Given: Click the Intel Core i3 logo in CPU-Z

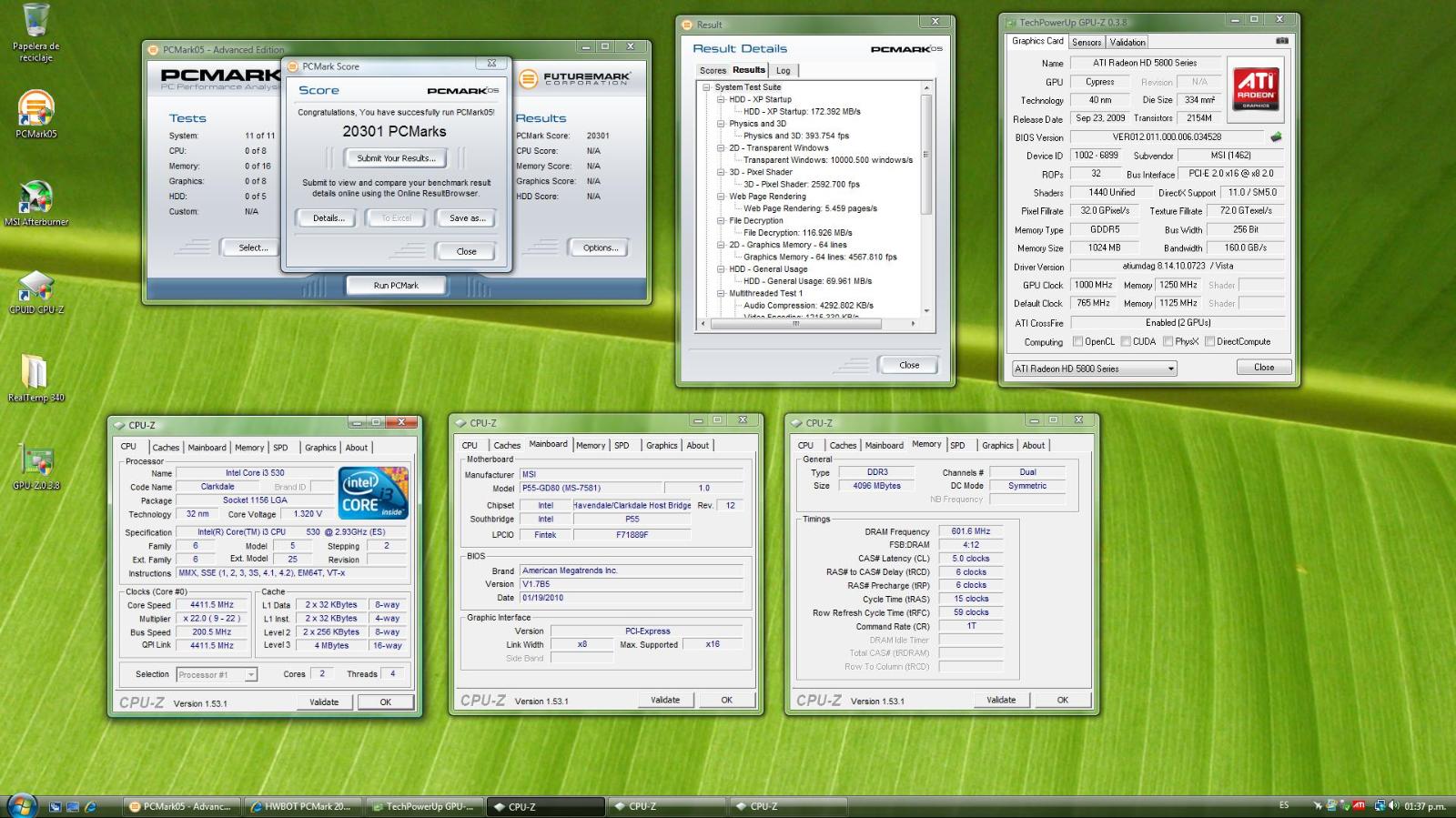Looking at the screenshot, I should (373, 493).
